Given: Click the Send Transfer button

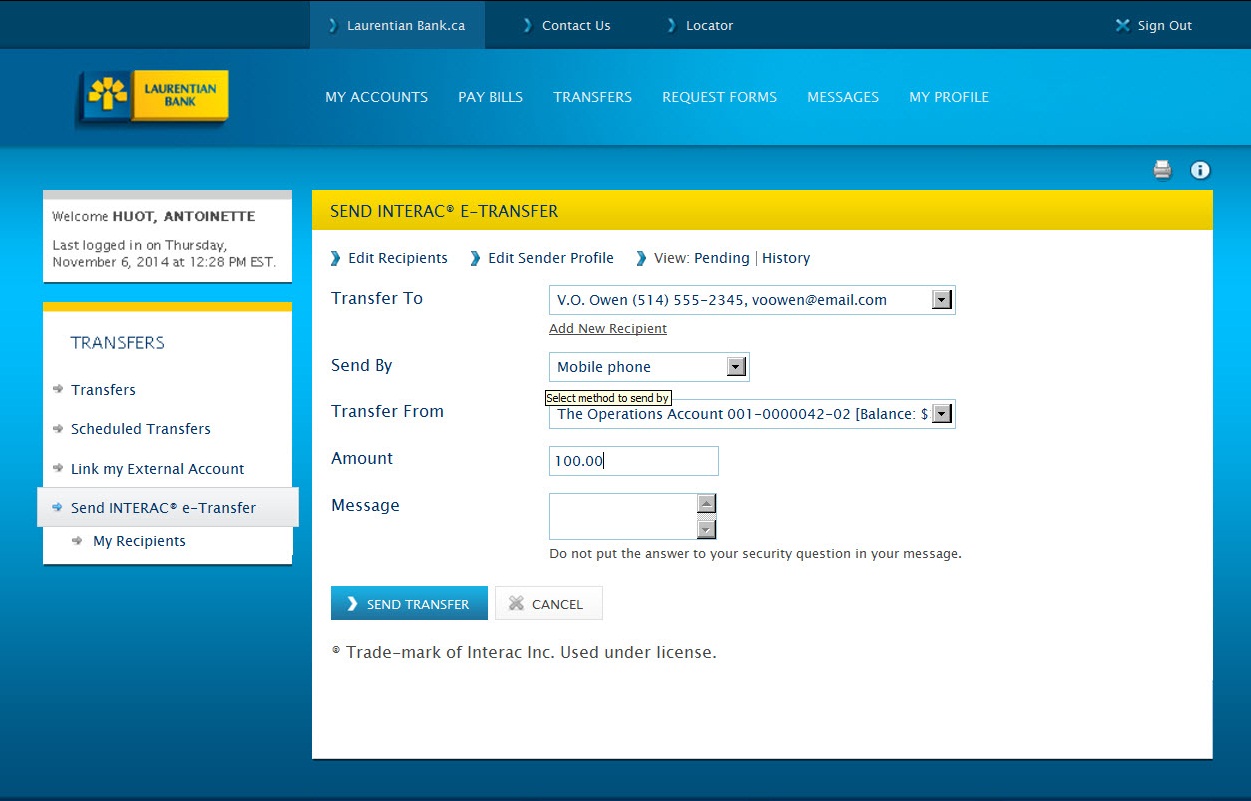Looking at the screenshot, I should click(x=409, y=603).
